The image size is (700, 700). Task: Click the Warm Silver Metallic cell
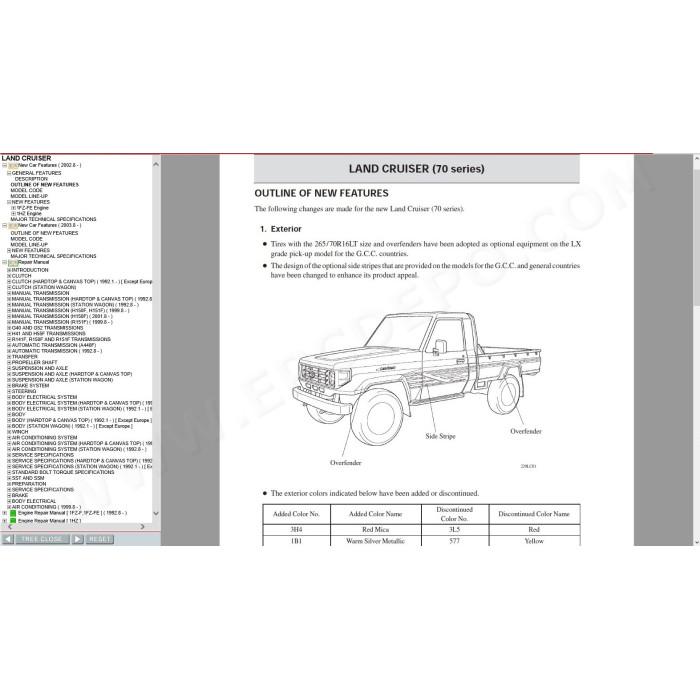[376, 541]
